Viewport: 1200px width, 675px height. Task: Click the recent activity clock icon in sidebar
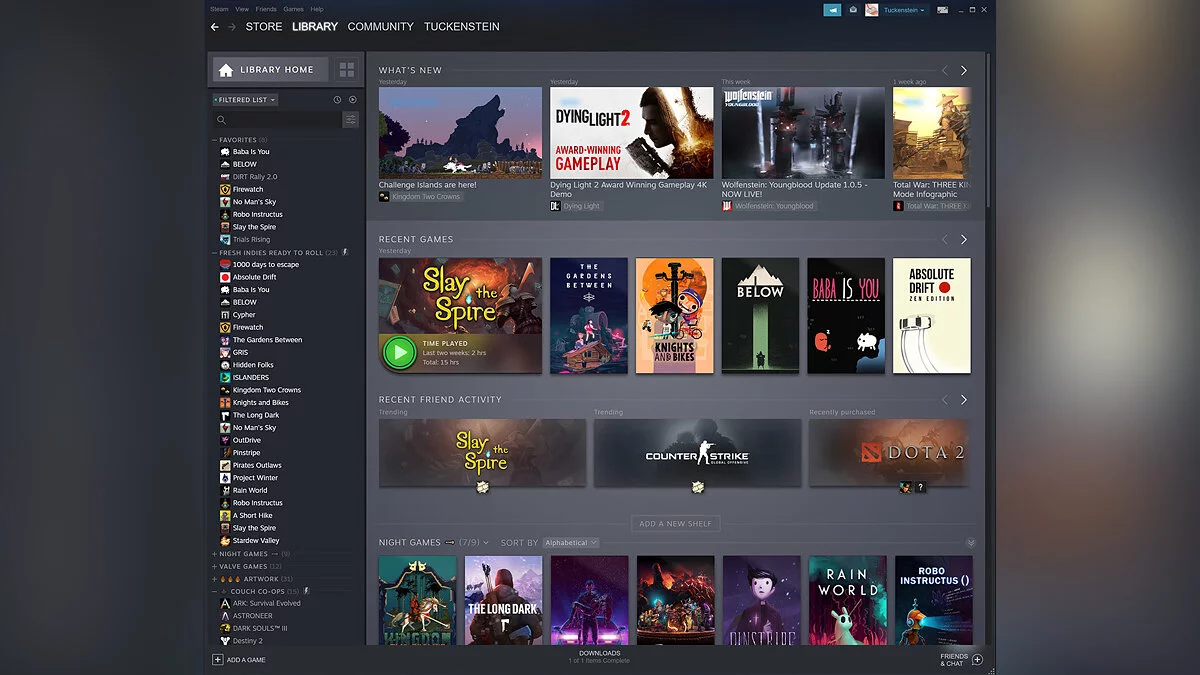click(x=337, y=100)
